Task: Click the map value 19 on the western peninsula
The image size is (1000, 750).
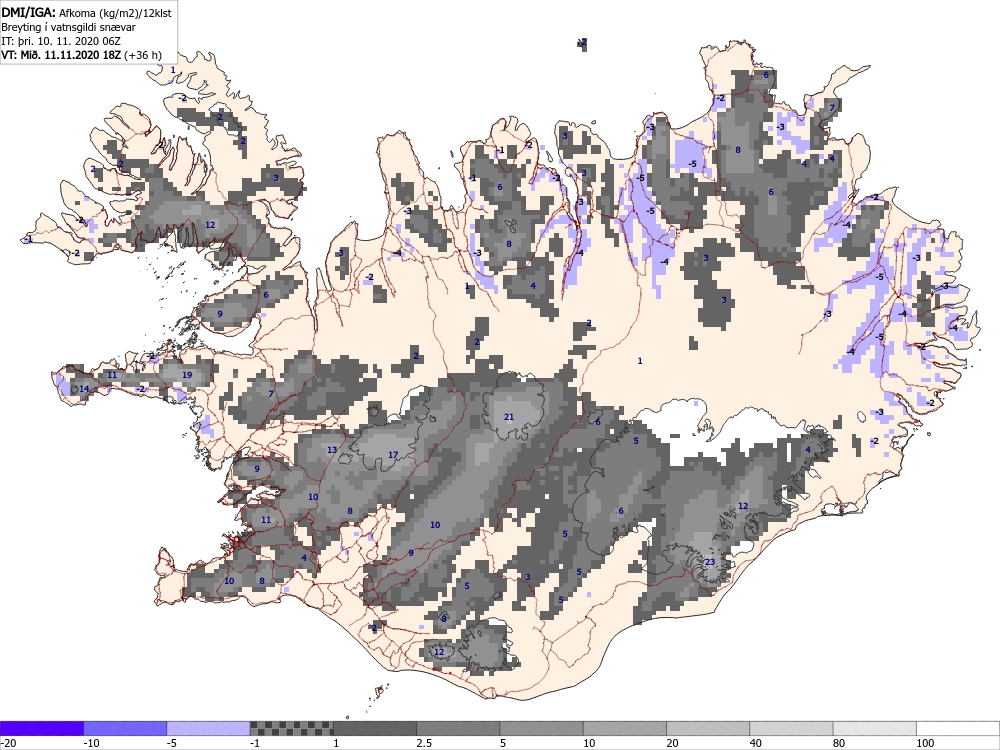Action: click(x=187, y=375)
